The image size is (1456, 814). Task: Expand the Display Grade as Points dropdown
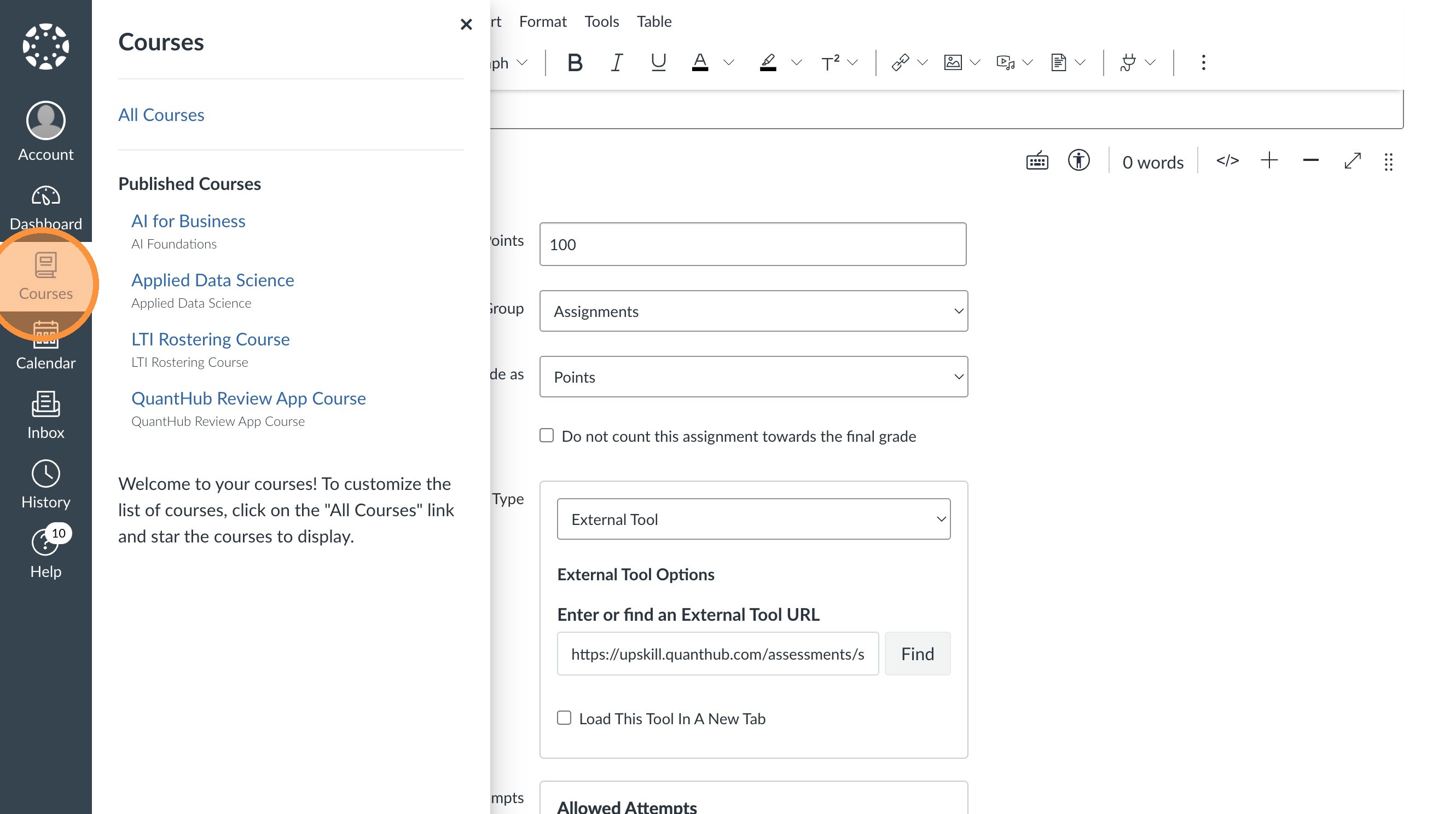753,377
